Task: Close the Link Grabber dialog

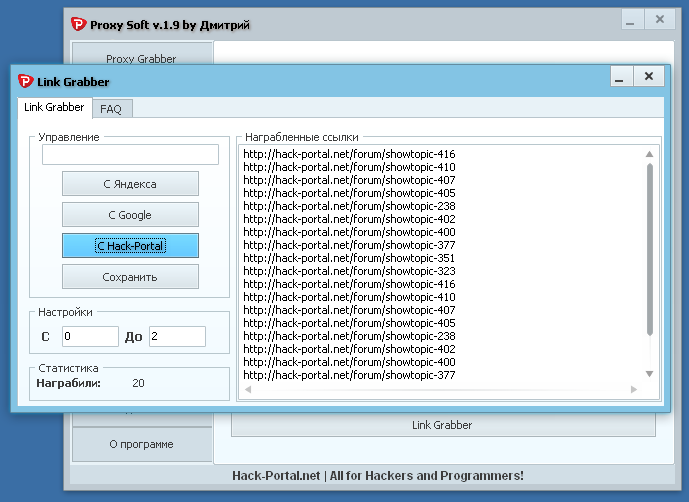Action: pos(649,76)
